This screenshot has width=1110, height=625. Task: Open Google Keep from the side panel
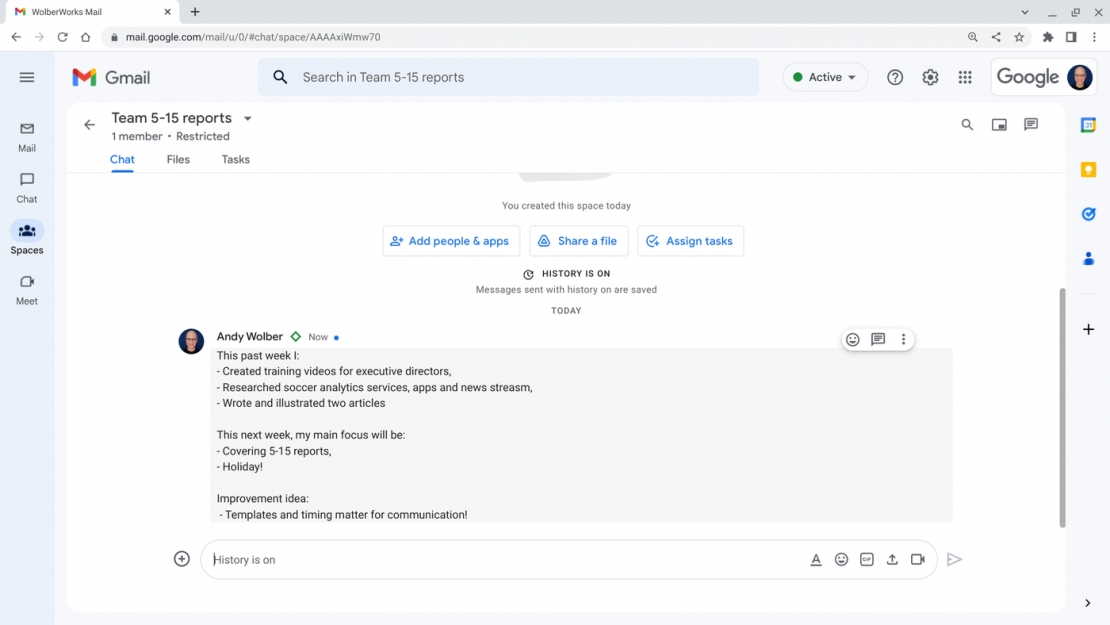tap(1088, 169)
